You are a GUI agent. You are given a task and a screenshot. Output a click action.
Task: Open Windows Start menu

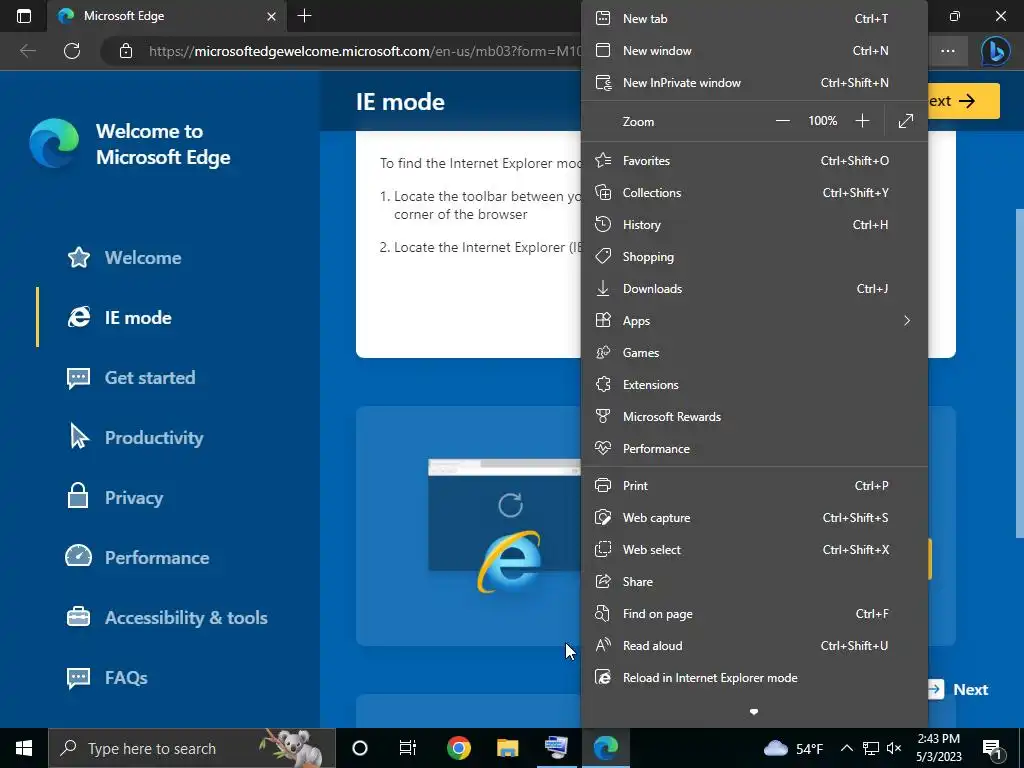(24, 748)
